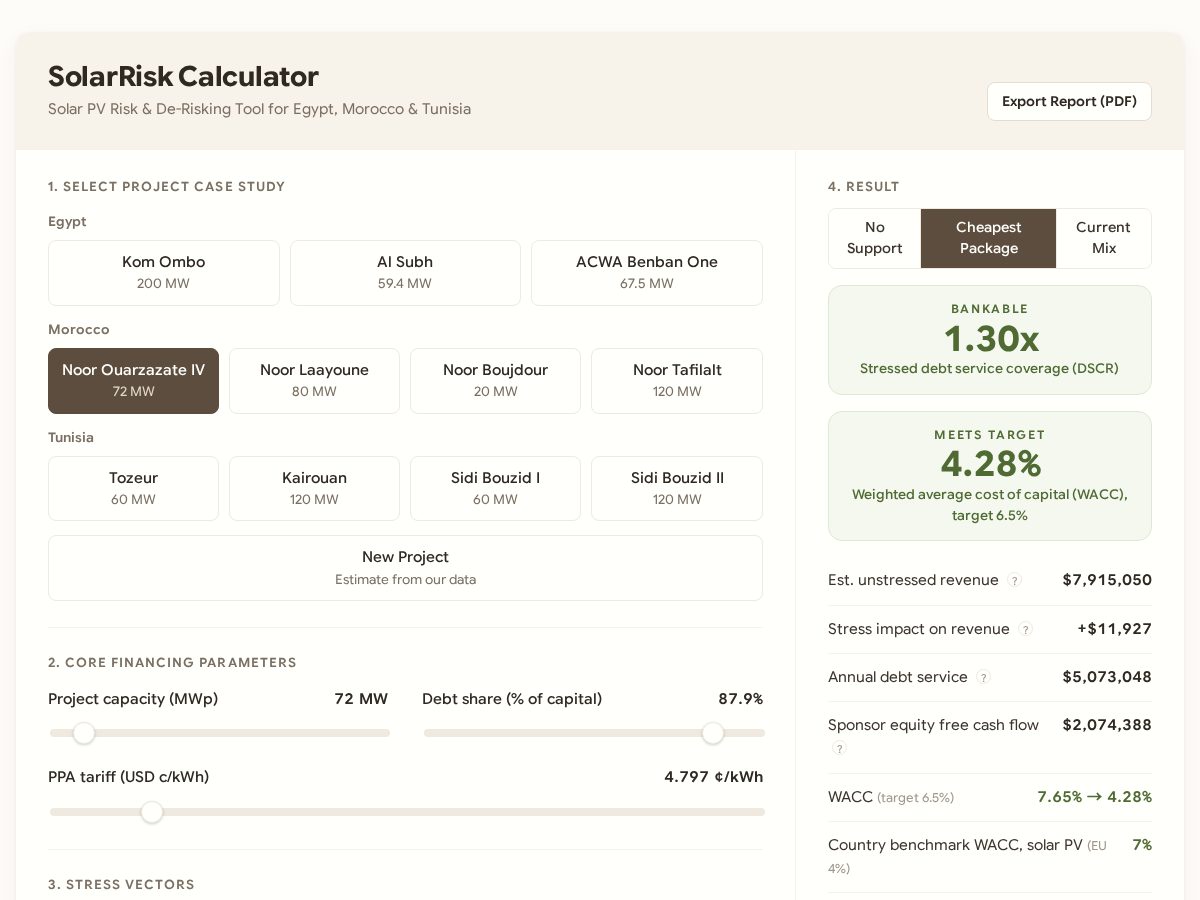Choose Kom Ombo 200 MW project

coord(164,273)
